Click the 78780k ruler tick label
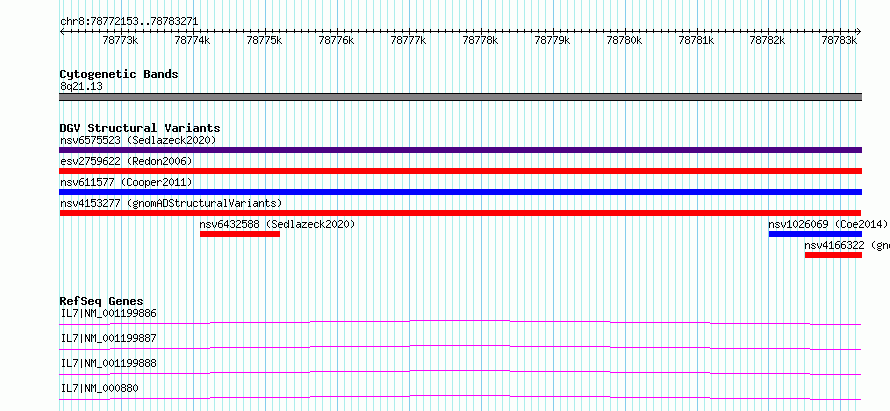890x411 pixels. pyautogui.click(x=624, y=40)
